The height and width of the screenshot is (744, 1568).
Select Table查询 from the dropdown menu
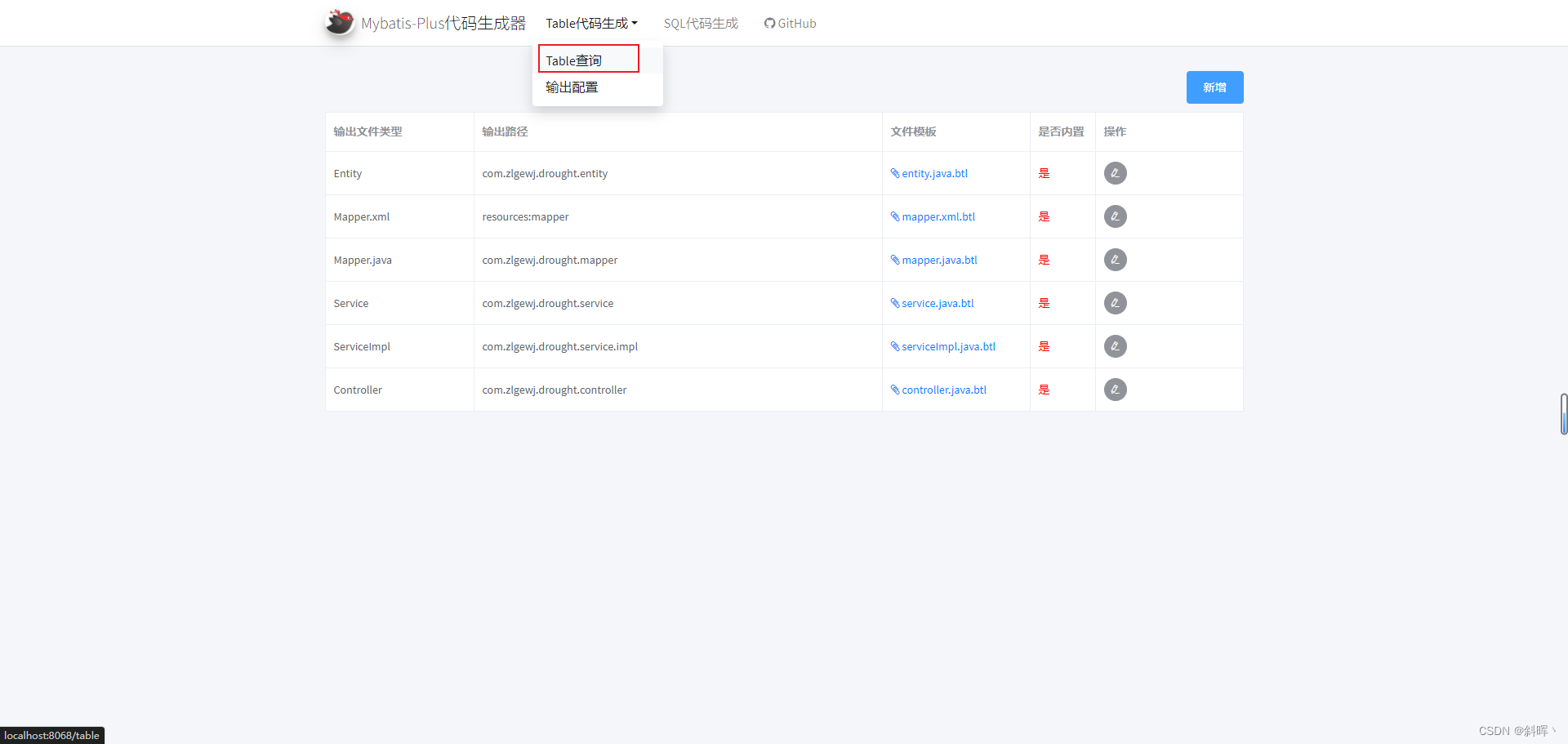[573, 60]
